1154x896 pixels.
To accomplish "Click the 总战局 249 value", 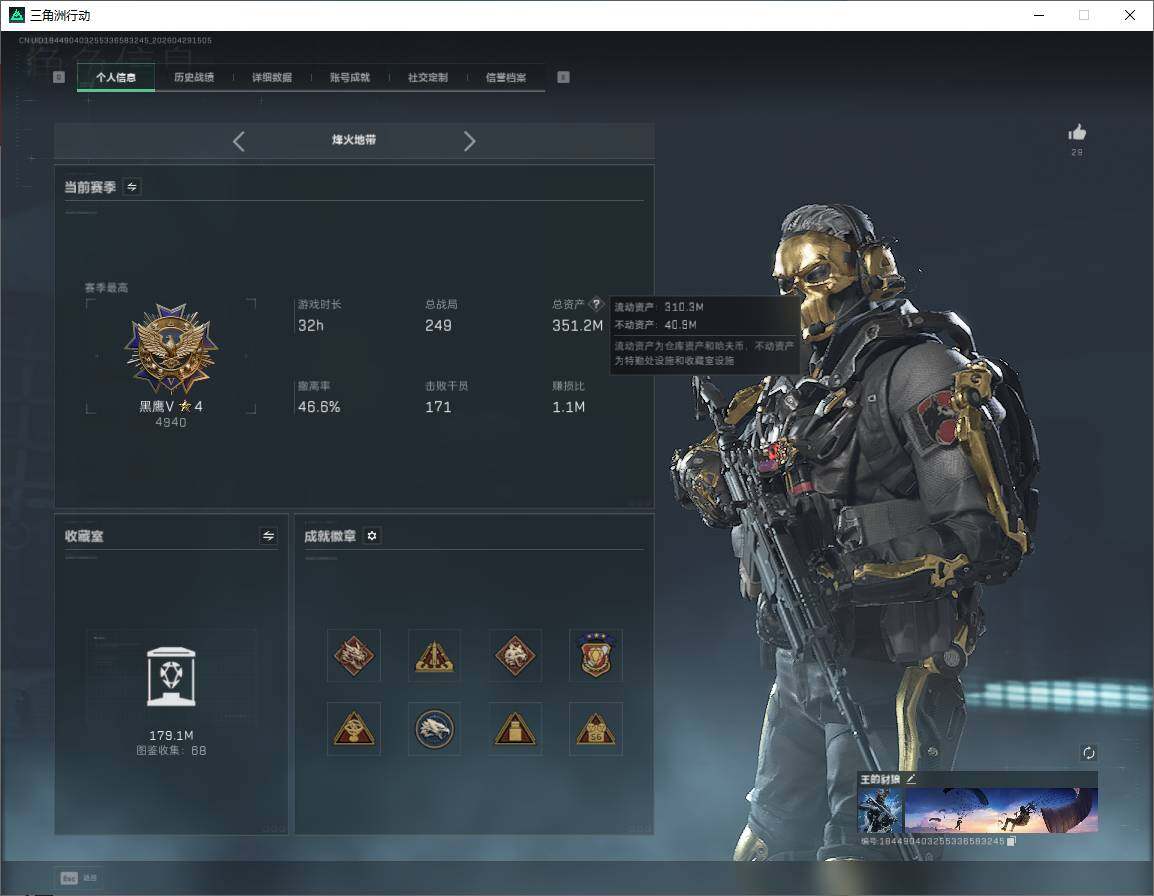I will (438, 325).
